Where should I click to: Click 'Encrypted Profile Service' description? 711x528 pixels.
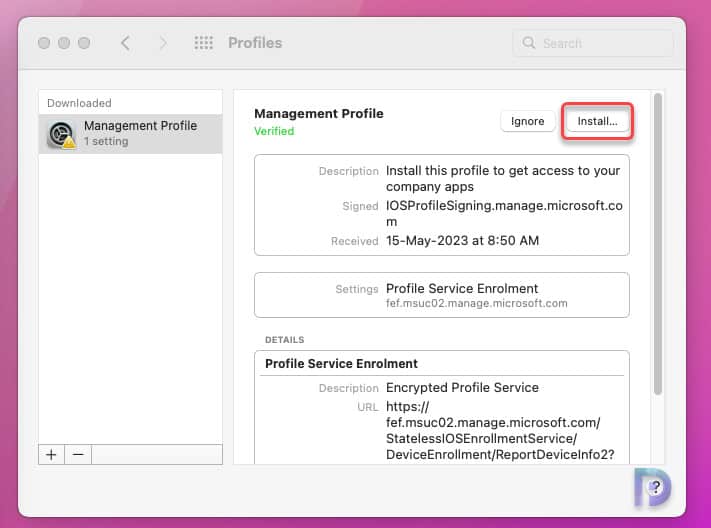pyautogui.click(x=462, y=387)
